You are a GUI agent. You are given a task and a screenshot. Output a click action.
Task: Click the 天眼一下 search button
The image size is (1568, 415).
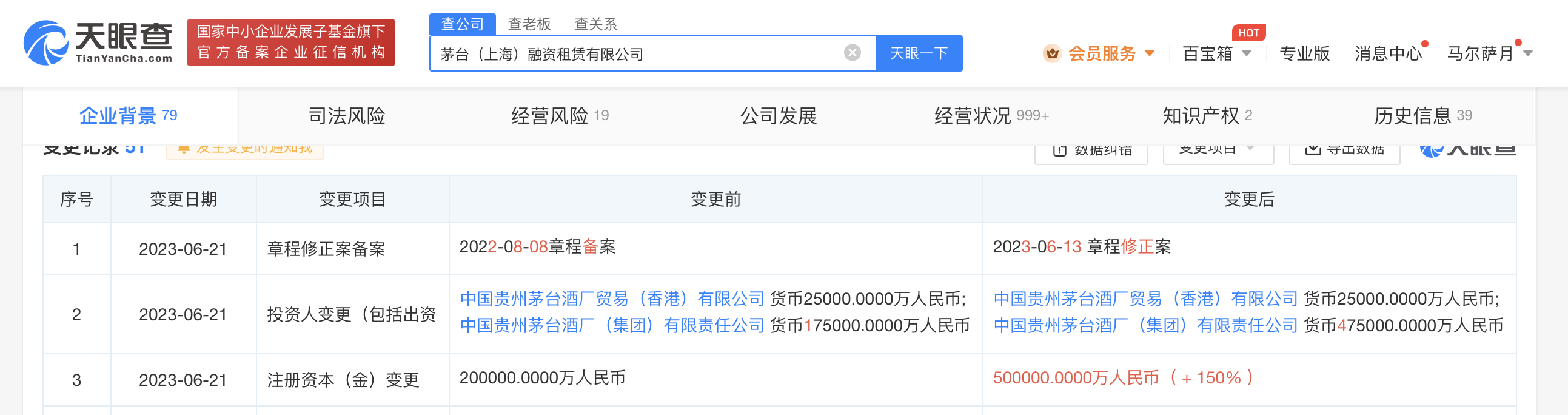click(x=919, y=53)
